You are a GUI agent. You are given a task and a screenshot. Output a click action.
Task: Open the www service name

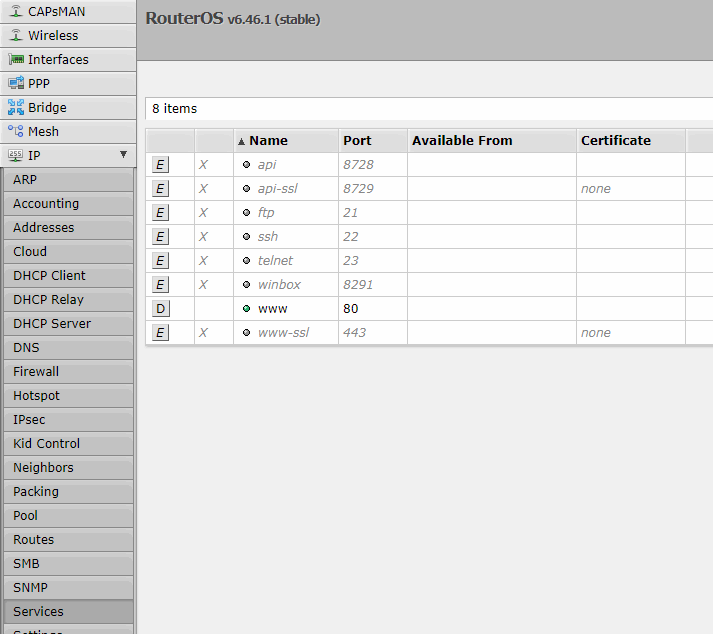(272, 309)
